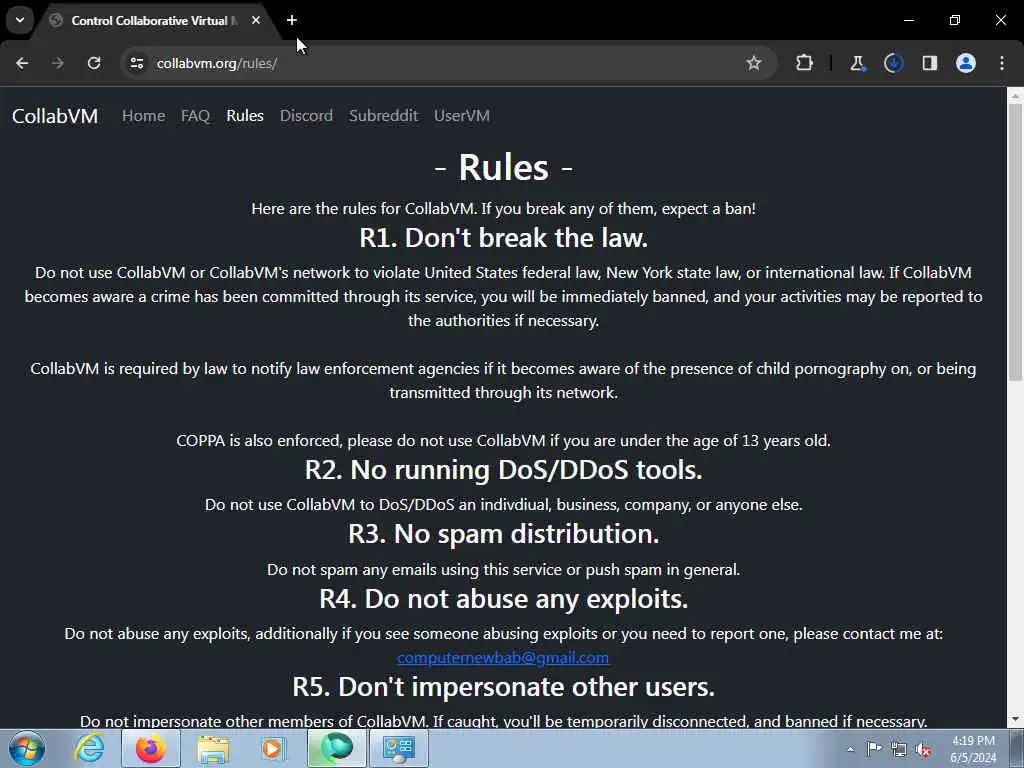Open the Chrome profile avatar

pyautogui.click(x=966, y=63)
